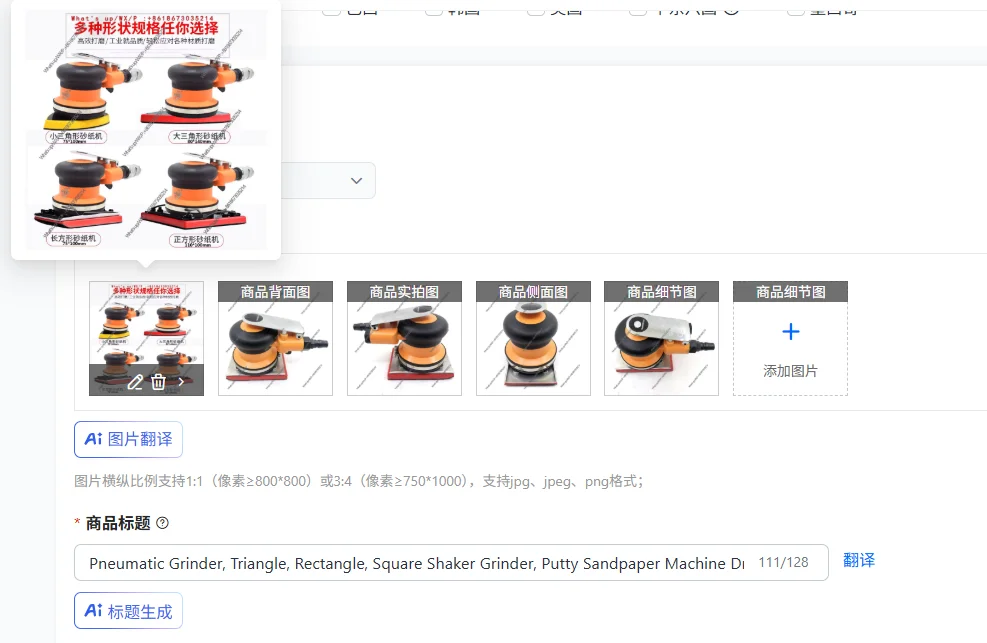Click the 商品标题 field label
987x643 pixels.
(118, 523)
